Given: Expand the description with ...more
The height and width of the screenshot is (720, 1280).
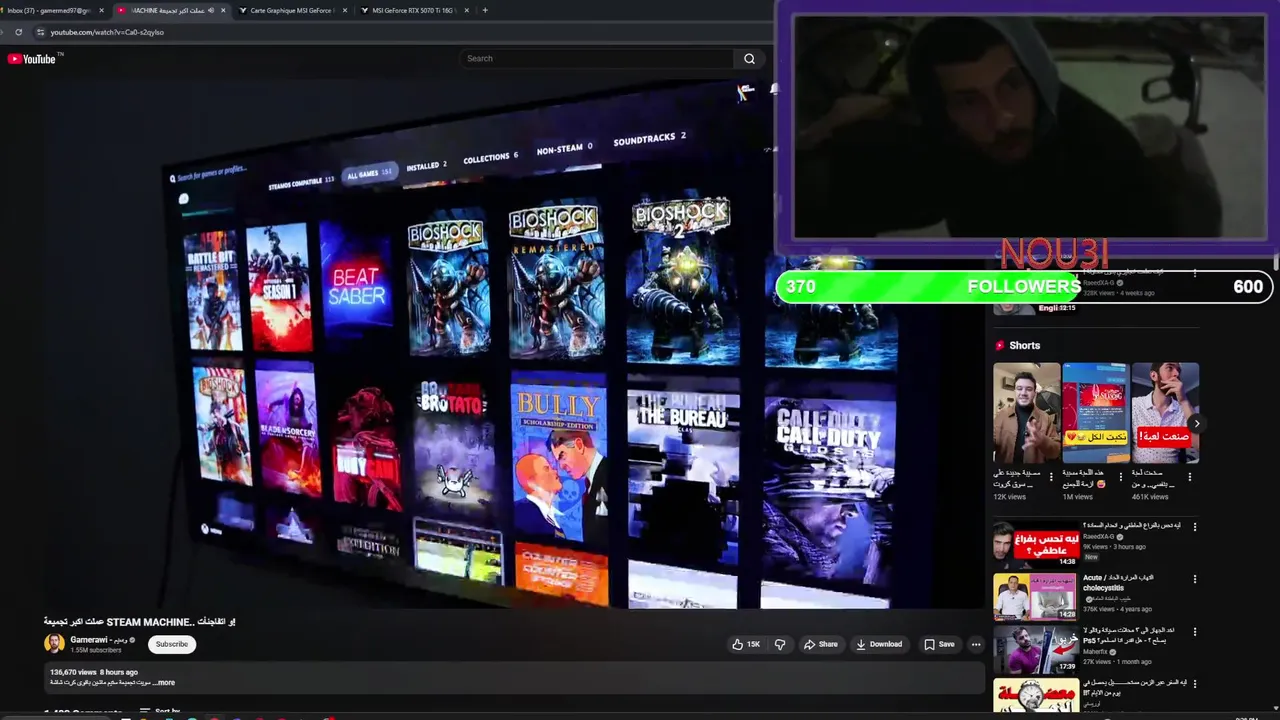Looking at the screenshot, I should coord(164,683).
